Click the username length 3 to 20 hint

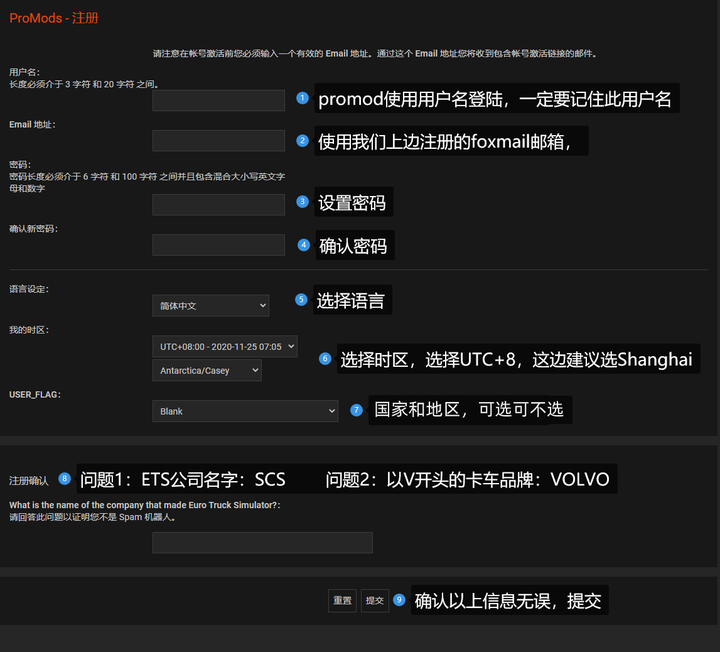tap(84, 84)
